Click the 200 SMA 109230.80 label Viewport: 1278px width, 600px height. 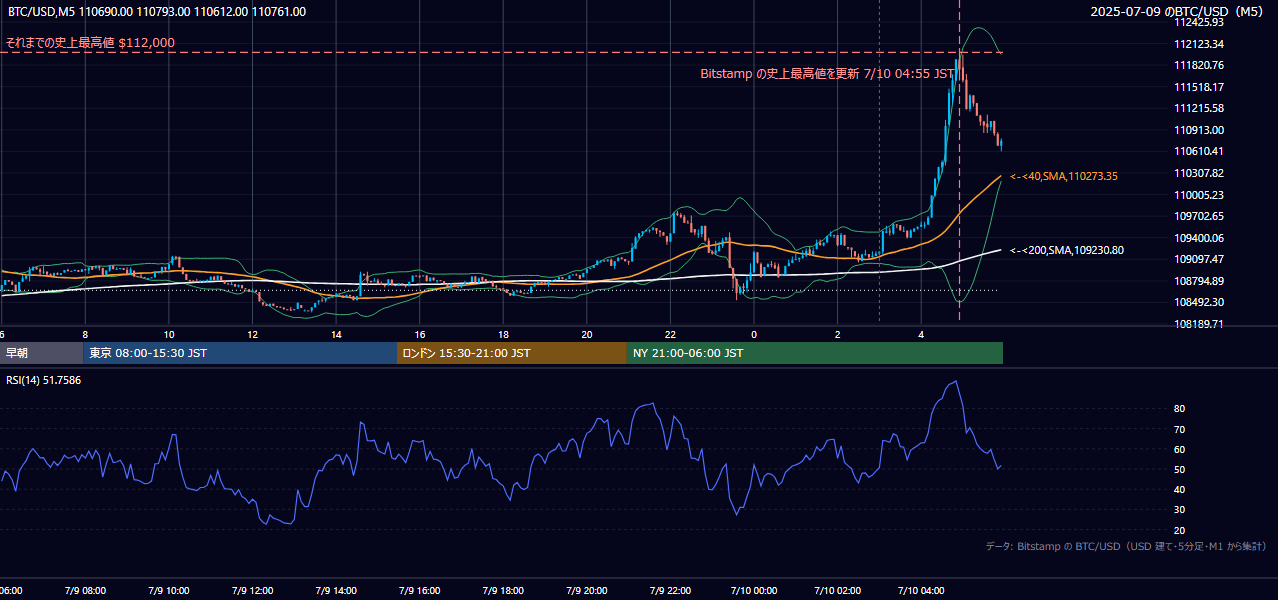pos(1067,250)
